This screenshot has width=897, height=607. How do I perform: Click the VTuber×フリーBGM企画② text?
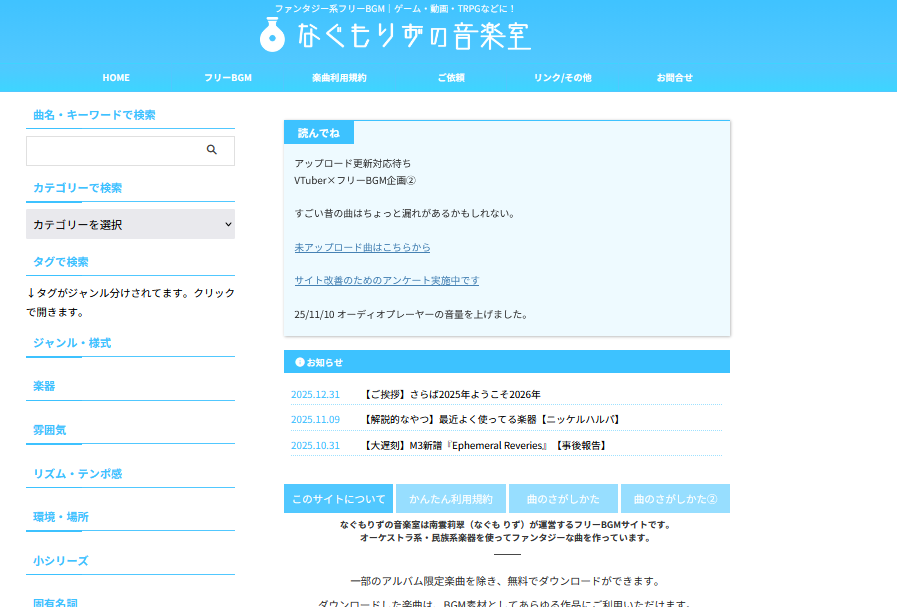(355, 180)
